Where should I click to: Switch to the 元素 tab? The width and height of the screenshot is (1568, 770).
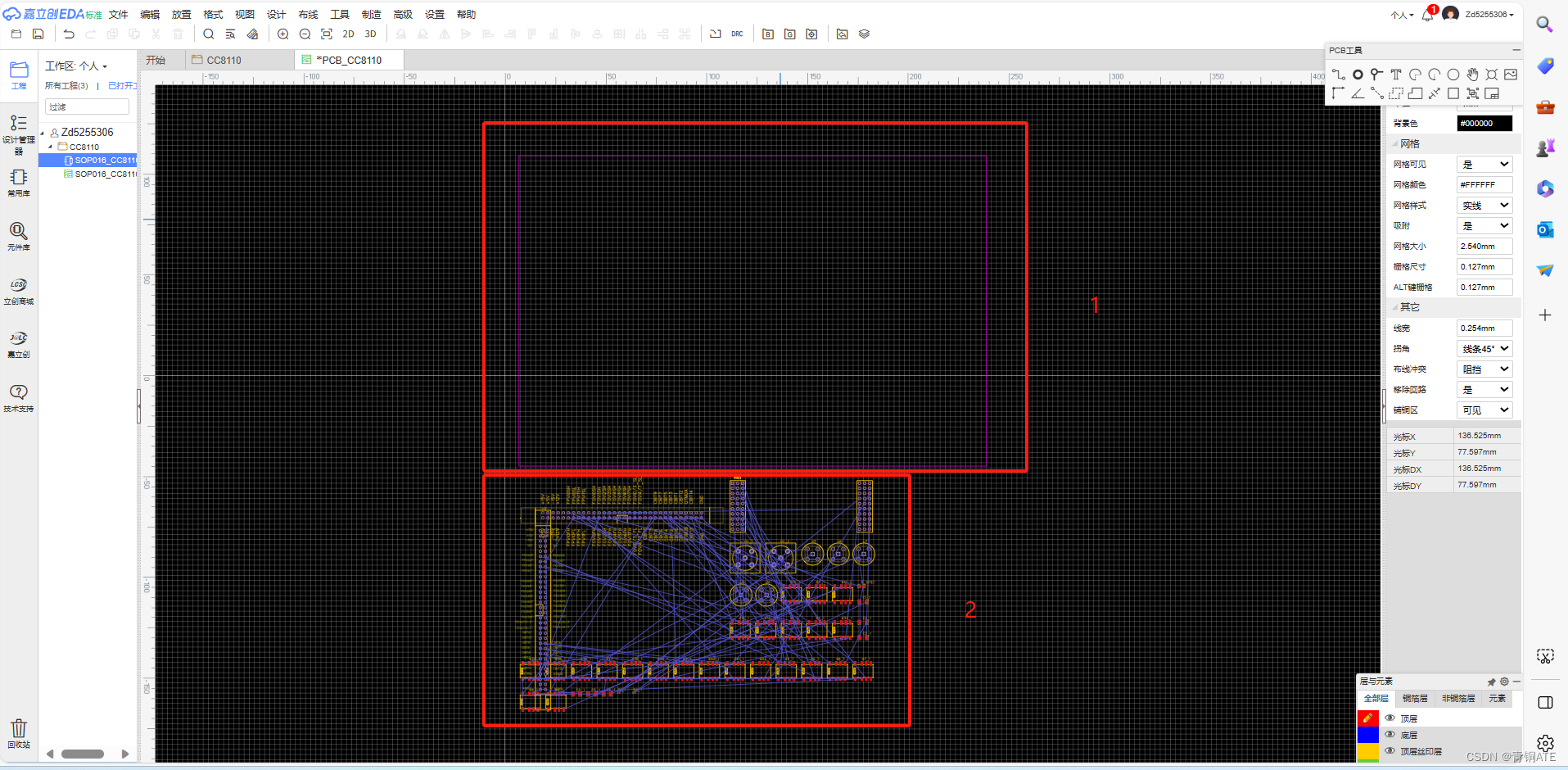tap(1498, 699)
